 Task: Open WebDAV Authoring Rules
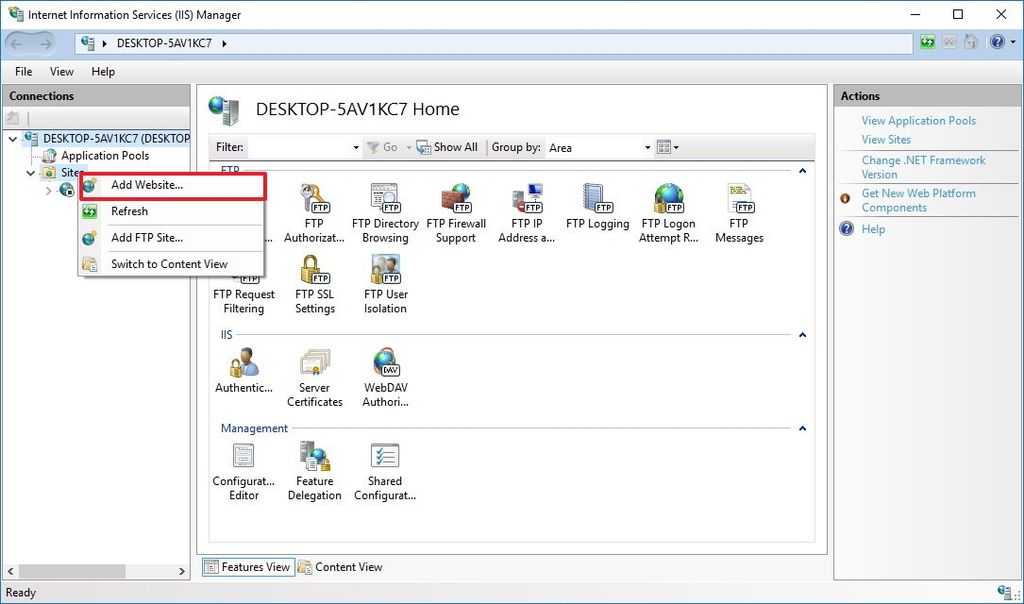coord(385,368)
